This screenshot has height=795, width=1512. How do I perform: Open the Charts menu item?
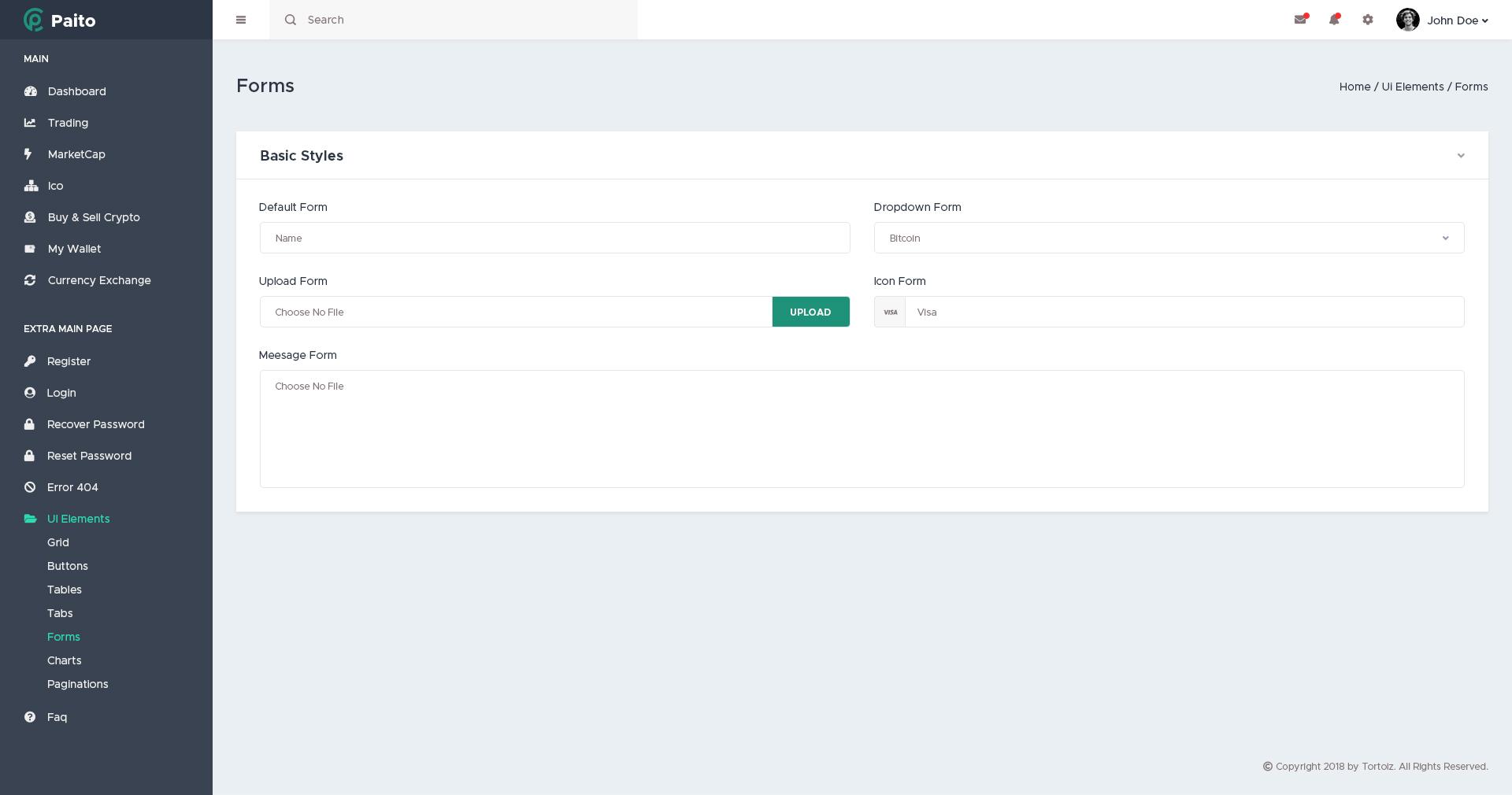tap(64, 660)
